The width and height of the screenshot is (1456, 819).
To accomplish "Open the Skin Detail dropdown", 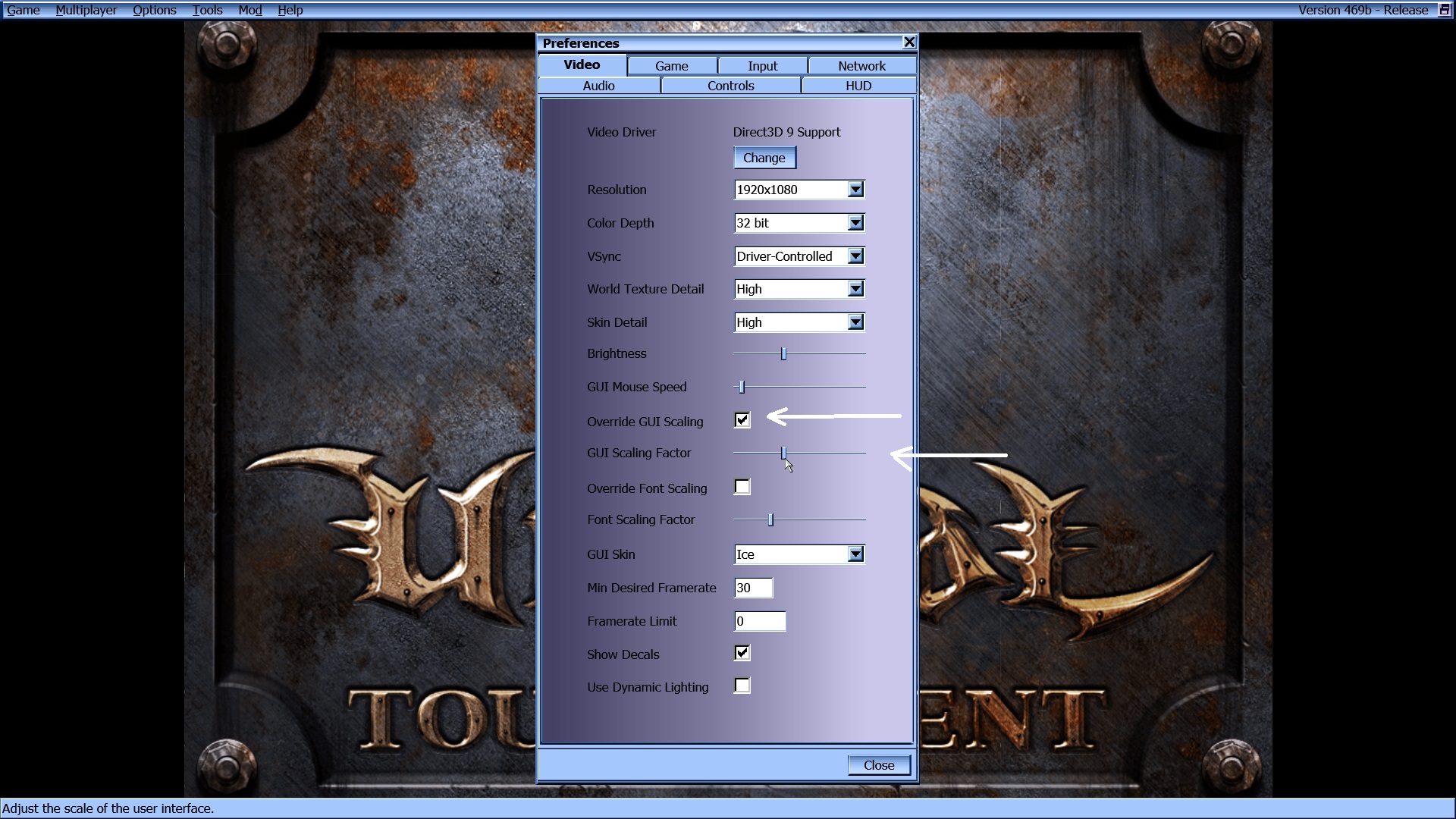I will (855, 322).
